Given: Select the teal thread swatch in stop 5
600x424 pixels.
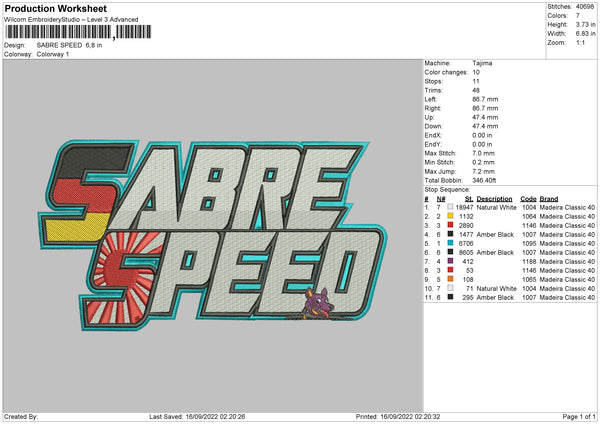Looking at the screenshot, I should click(x=451, y=244).
